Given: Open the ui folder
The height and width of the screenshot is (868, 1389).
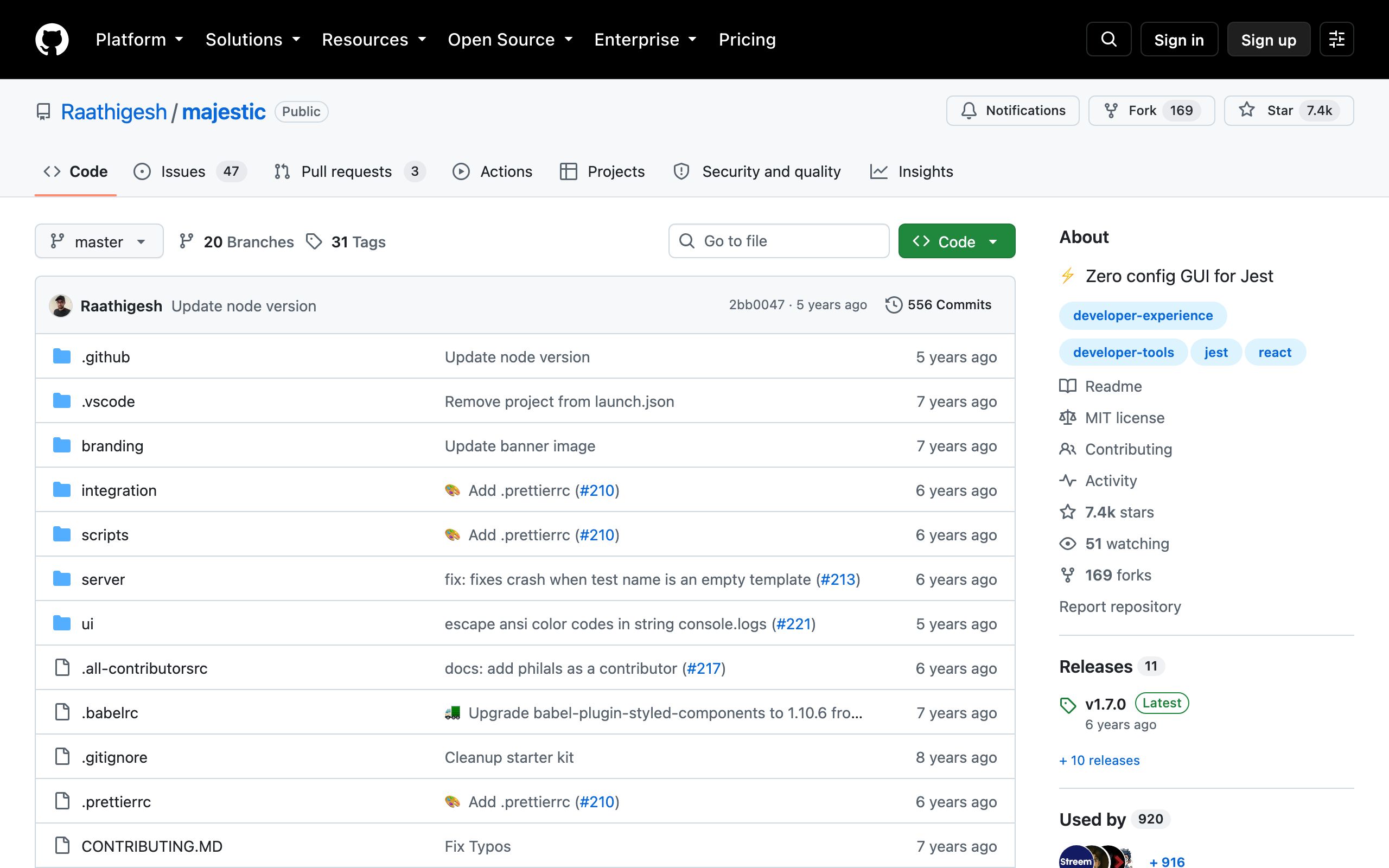Looking at the screenshot, I should click(87, 624).
